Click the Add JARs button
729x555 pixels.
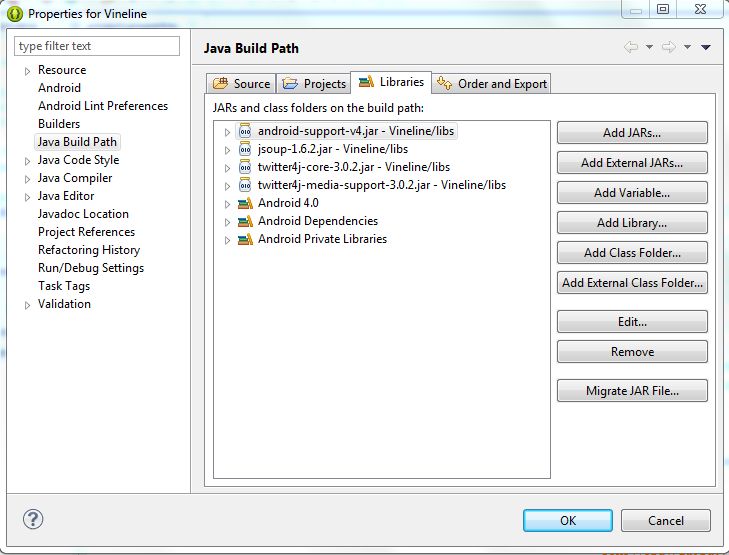click(x=632, y=133)
